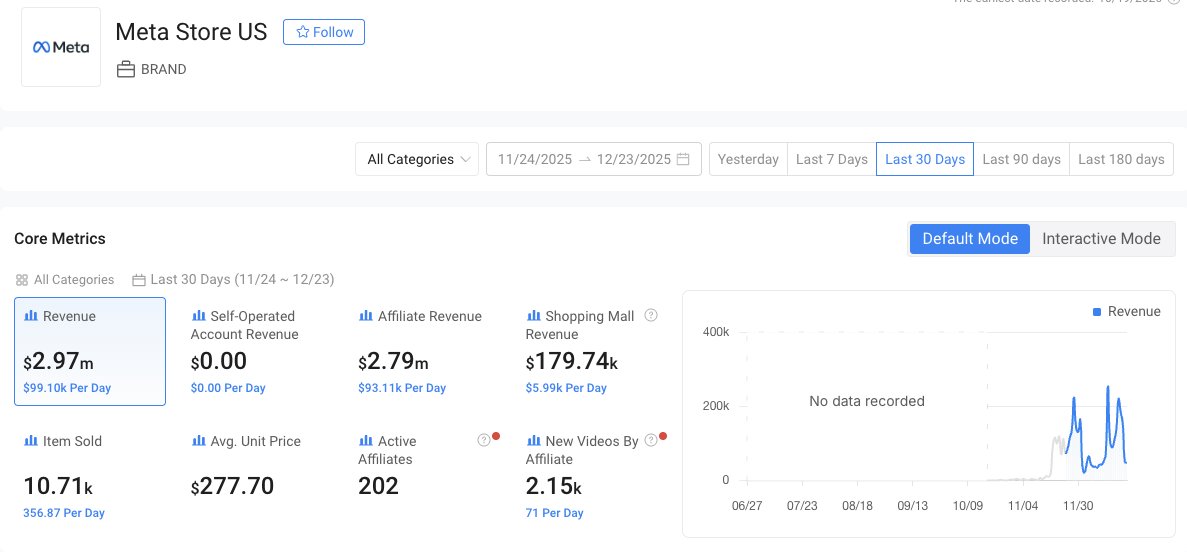Click the 71 Per Day value
1187x552 pixels.
pos(554,513)
